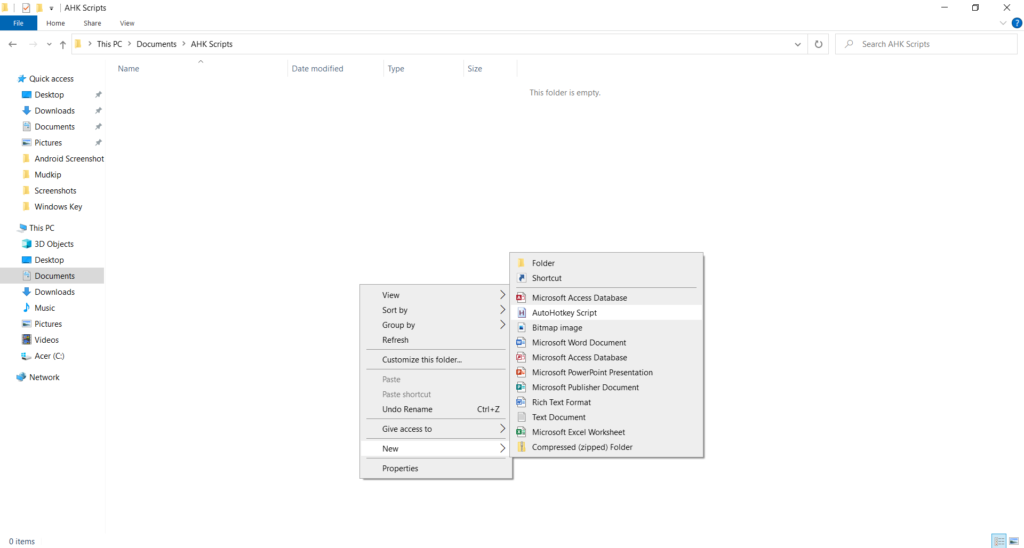Click into the Search AHK Scripts box
The width and height of the screenshot is (1024, 548).
pyautogui.click(x=926, y=44)
